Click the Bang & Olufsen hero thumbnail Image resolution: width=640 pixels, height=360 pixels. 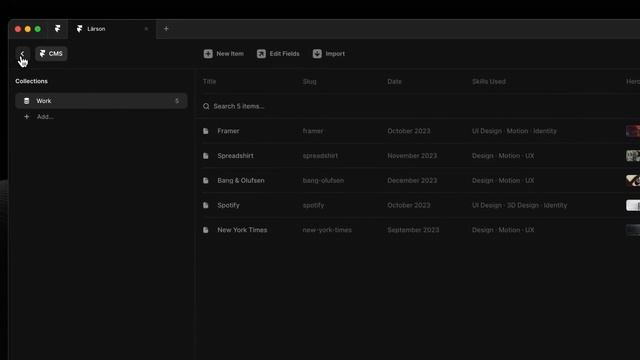click(633, 180)
